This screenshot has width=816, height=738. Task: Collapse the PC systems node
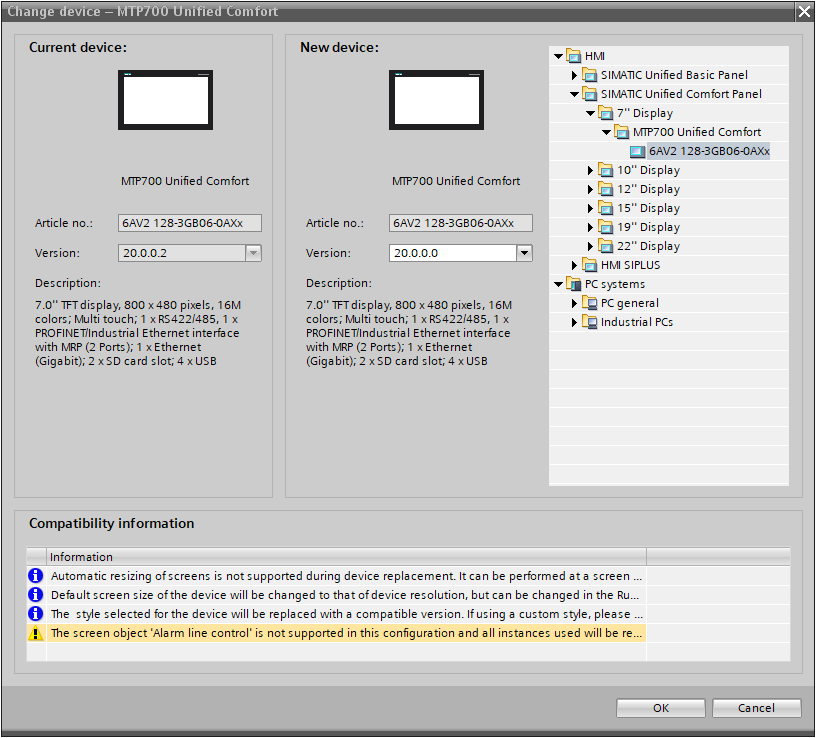click(558, 284)
